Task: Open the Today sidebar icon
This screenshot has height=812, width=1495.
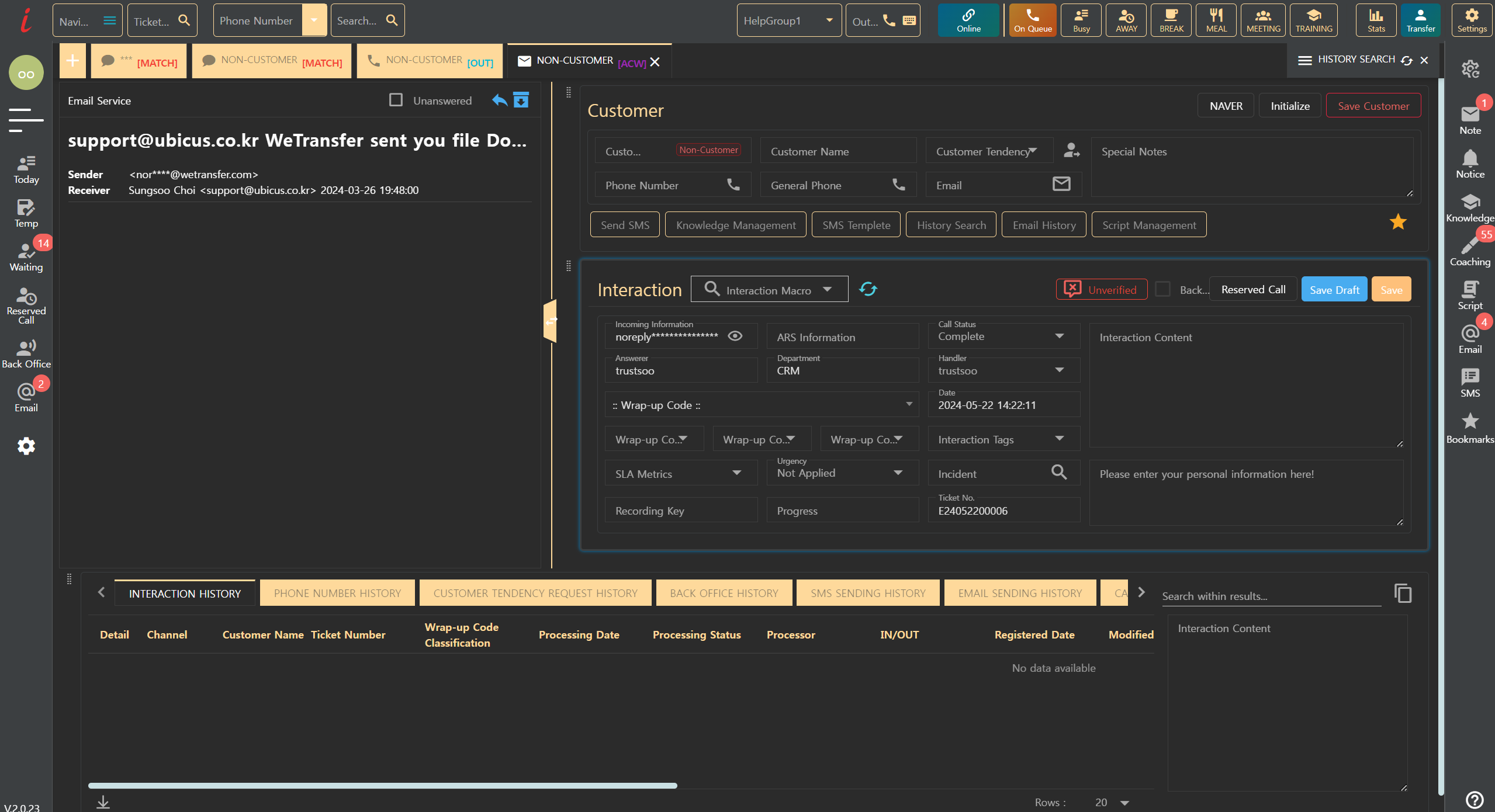Action: click(x=26, y=169)
